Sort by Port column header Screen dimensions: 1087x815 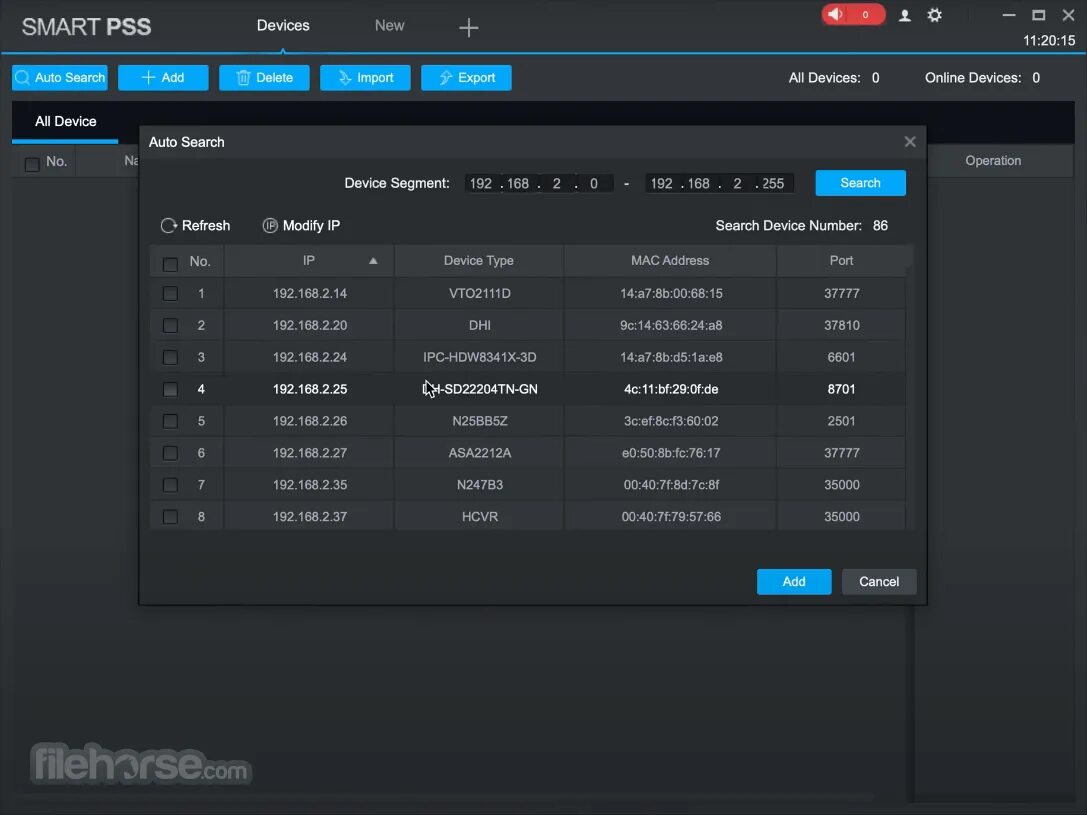[x=842, y=261]
